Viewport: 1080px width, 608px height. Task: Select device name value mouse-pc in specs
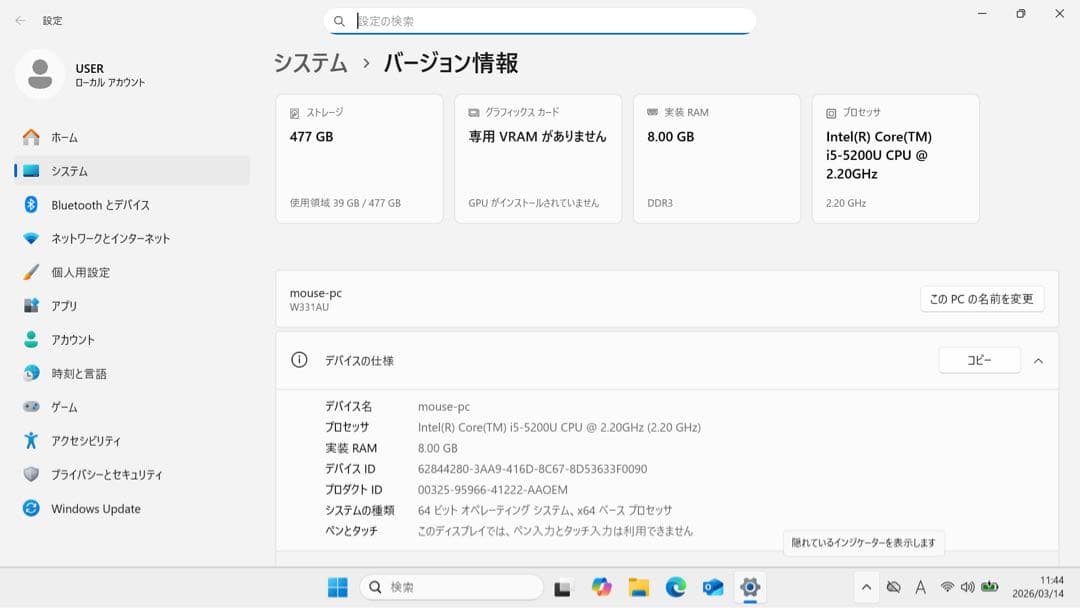[x=444, y=407]
